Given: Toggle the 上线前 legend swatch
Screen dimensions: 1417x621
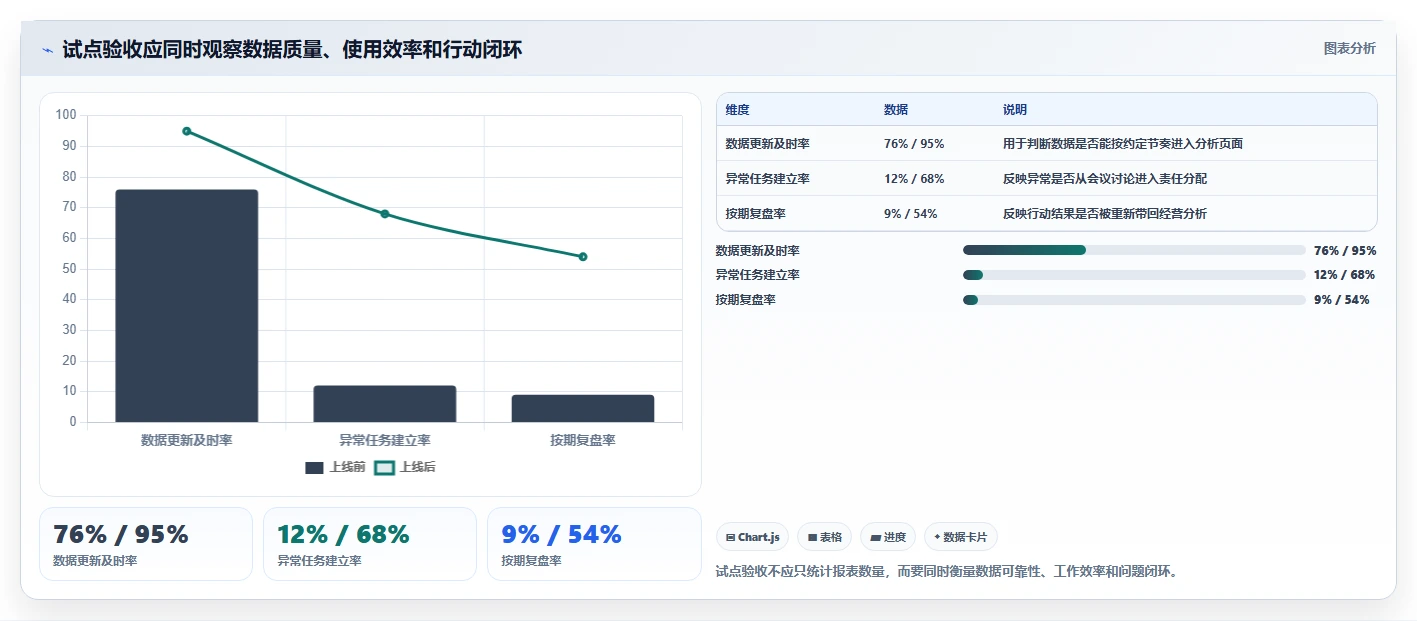Looking at the screenshot, I should (x=314, y=467).
